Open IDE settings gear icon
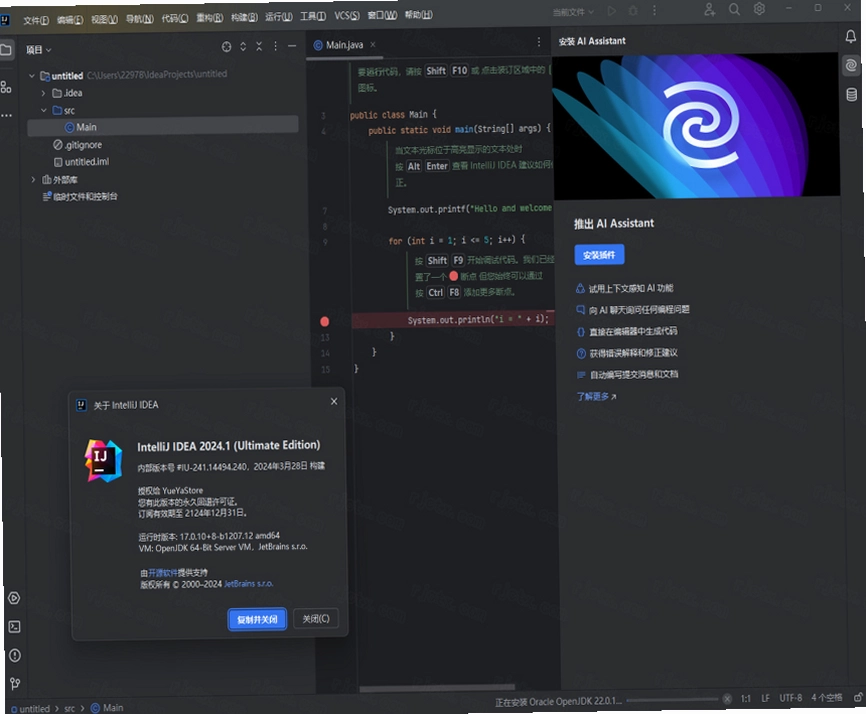The image size is (866, 714). coord(759,9)
